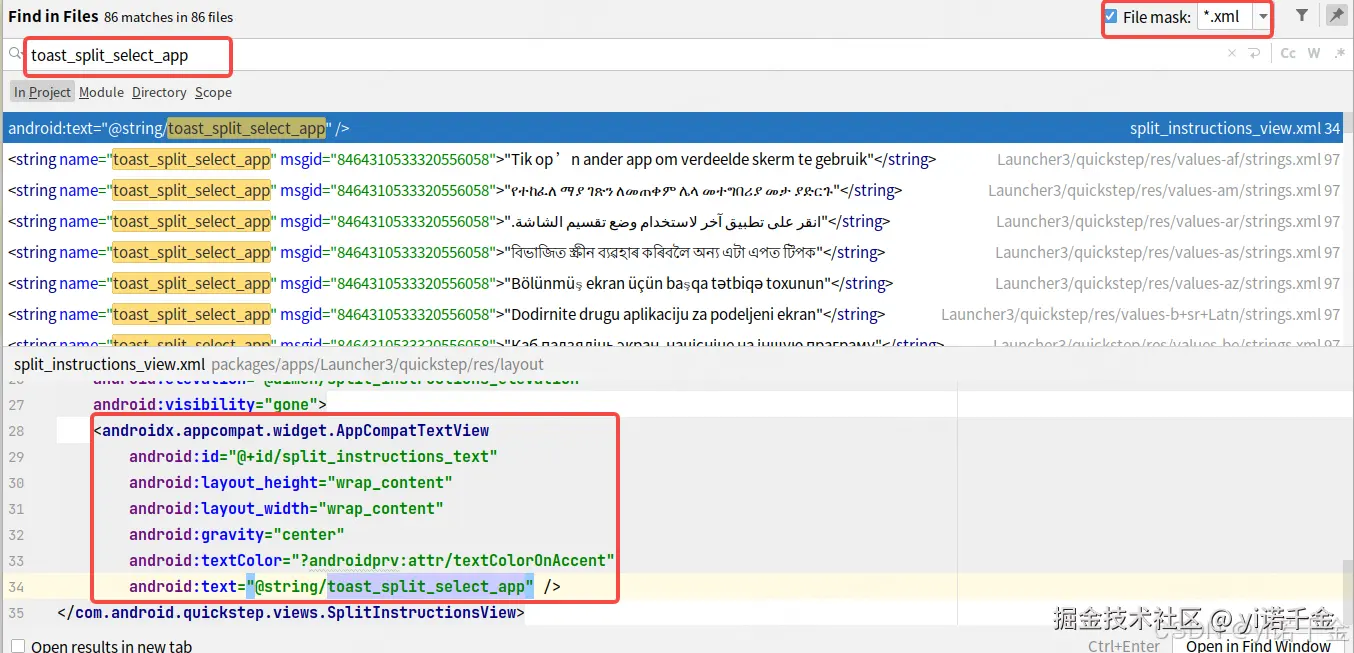Click line number 28 in the gutter
1354x653 pixels.
15,431
